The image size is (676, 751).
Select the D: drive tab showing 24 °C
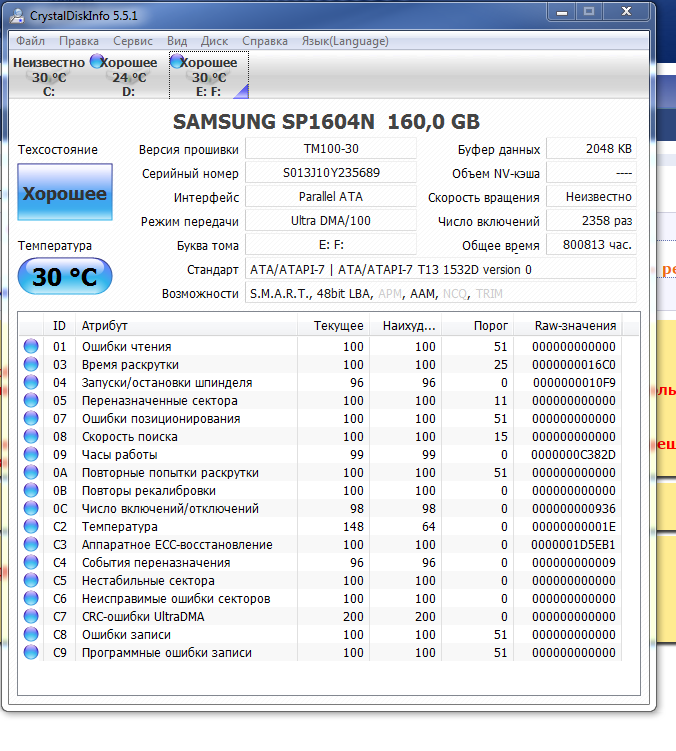pyautogui.click(x=128, y=77)
